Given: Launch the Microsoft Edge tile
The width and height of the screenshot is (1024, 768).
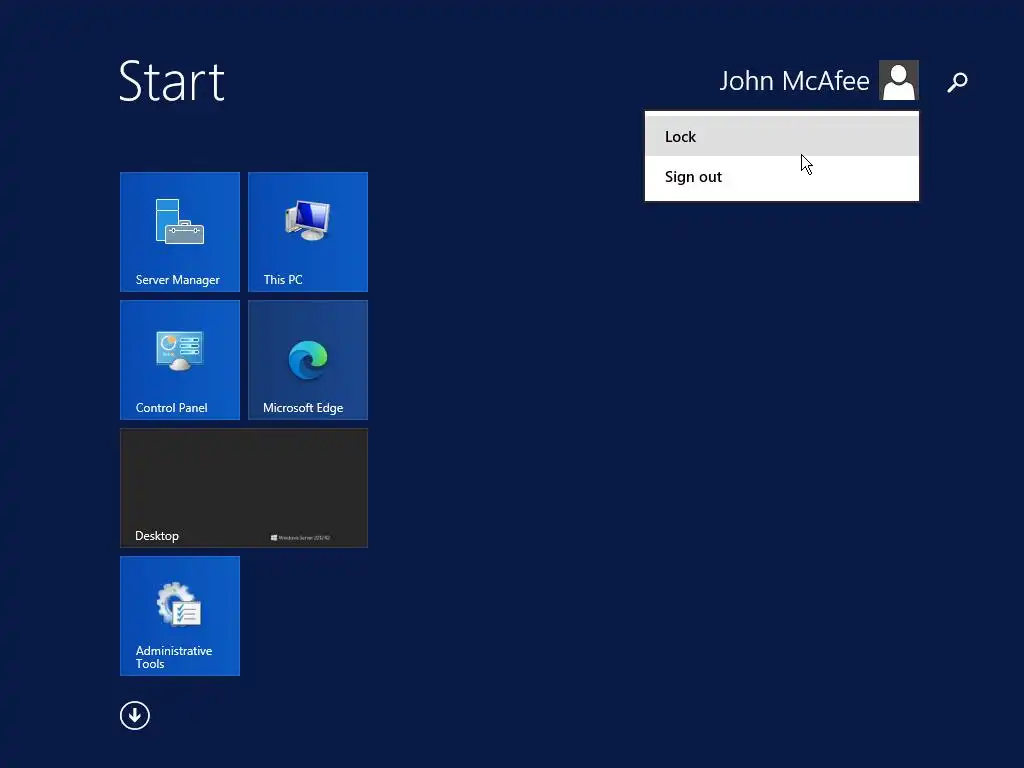Looking at the screenshot, I should [x=308, y=360].
